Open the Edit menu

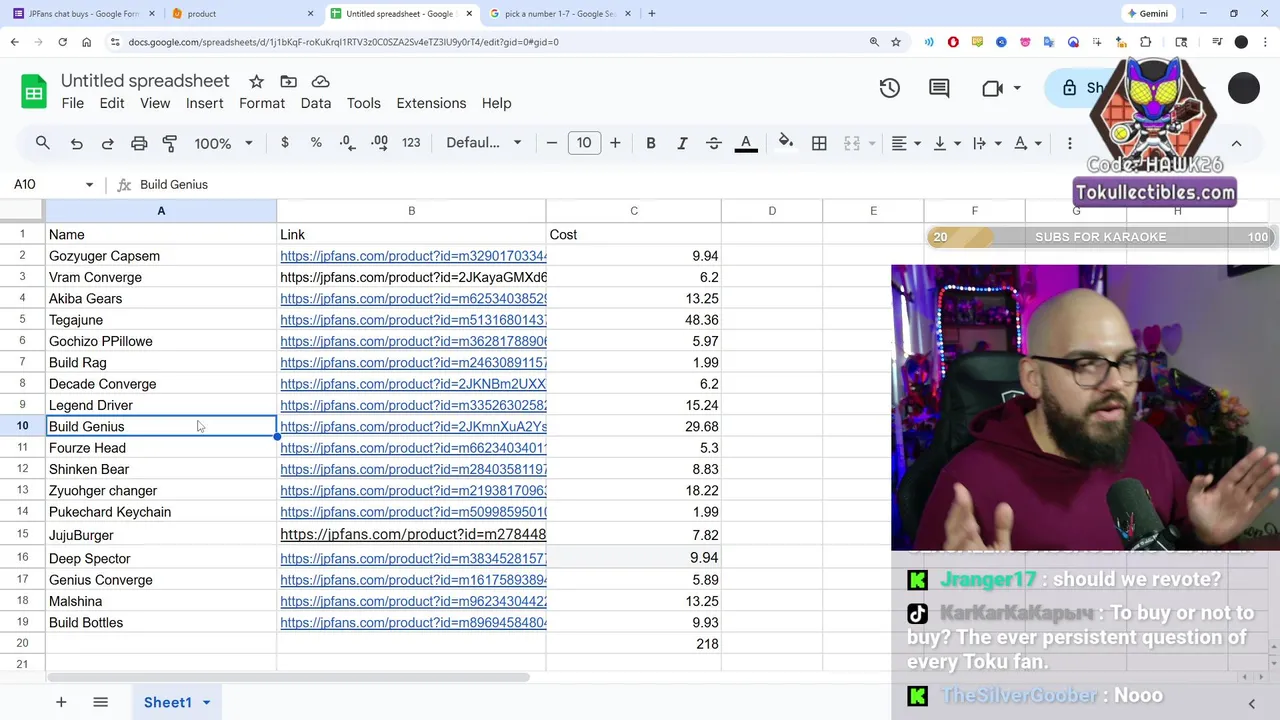(112, 103)
